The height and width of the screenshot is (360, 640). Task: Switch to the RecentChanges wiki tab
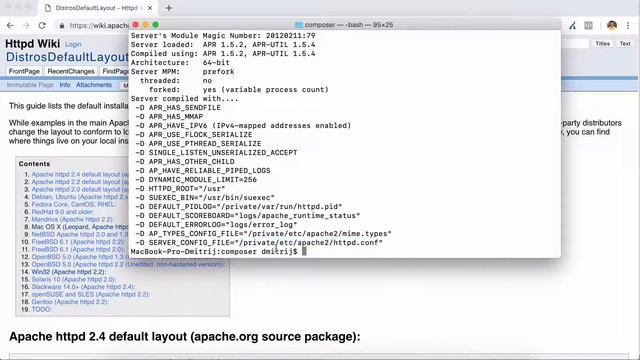click(71, 71)
